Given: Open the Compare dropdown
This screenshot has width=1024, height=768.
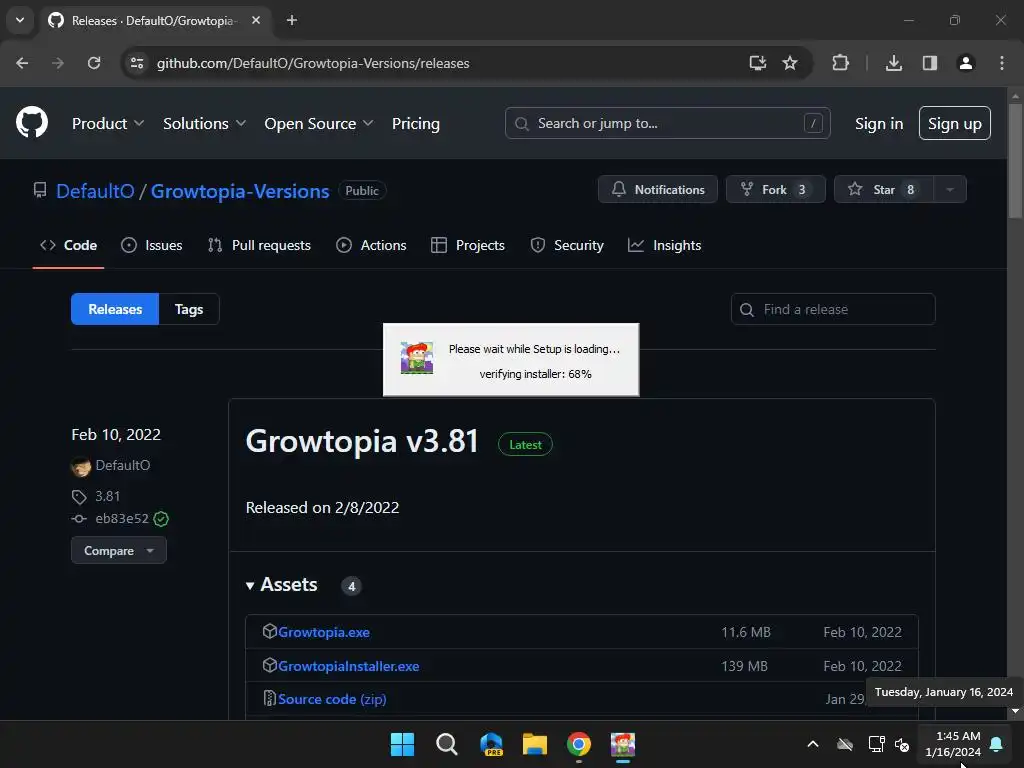Looking at the screenshot, I should coord(119,551).
